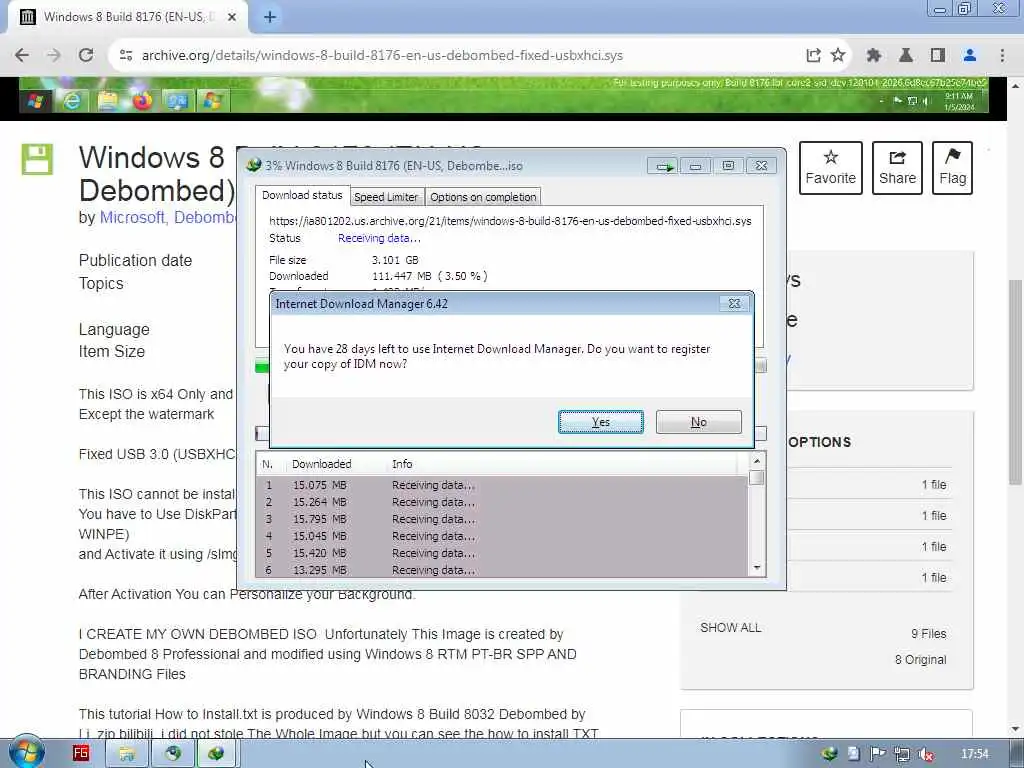Screen dimensions: 1024x768
Task: Close the Internet Download Manager 6.42 dialog
Action: pos(734,304)
